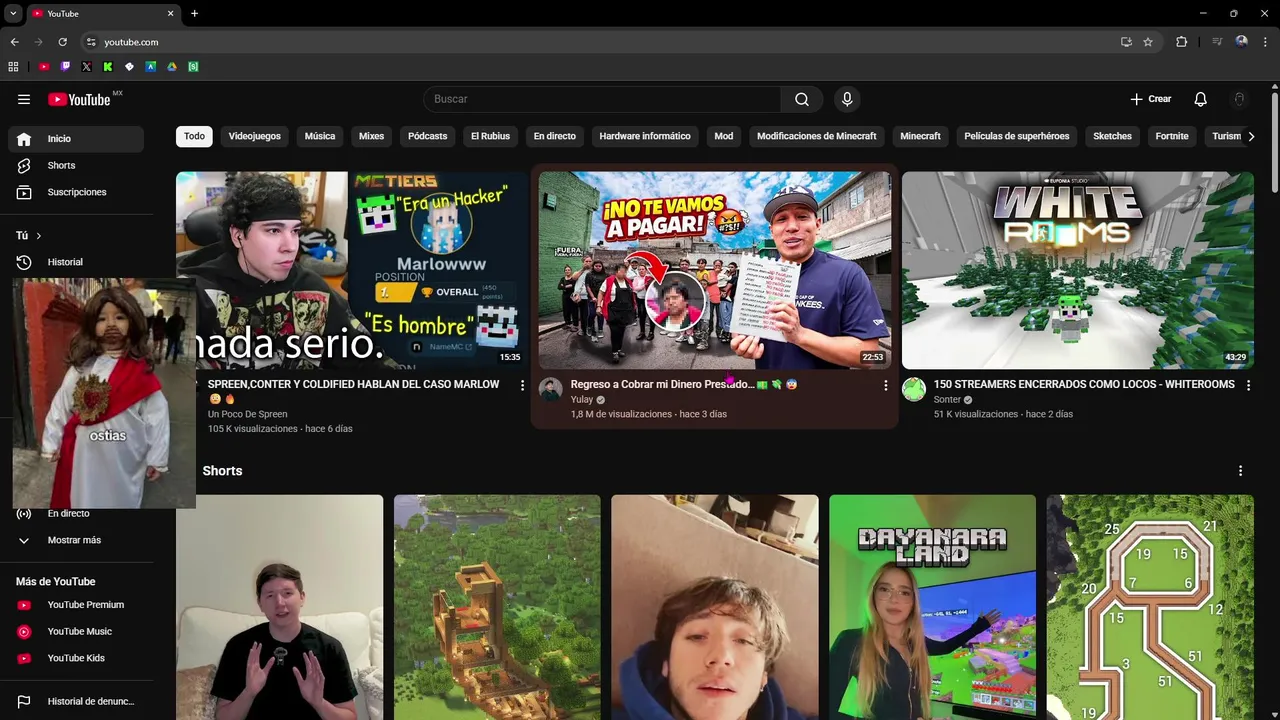Select the Mixes filter chip
The height and width of the screenshot is (720, 1280).
tap(372, 136)
